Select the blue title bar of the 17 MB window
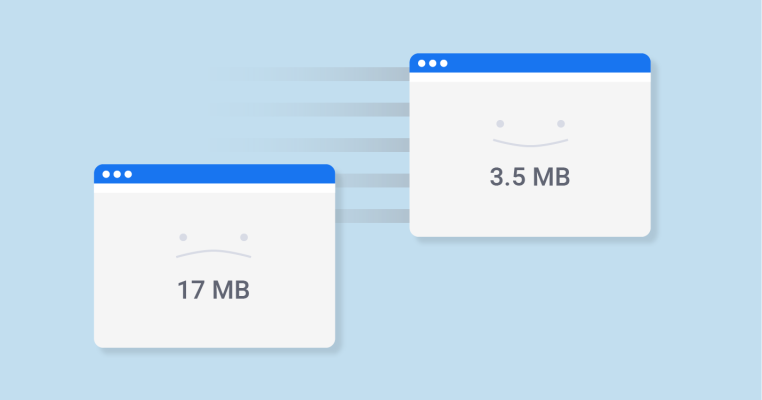This screenshot has height=400, width=762. pyautogui.click(x=214, y=174)
